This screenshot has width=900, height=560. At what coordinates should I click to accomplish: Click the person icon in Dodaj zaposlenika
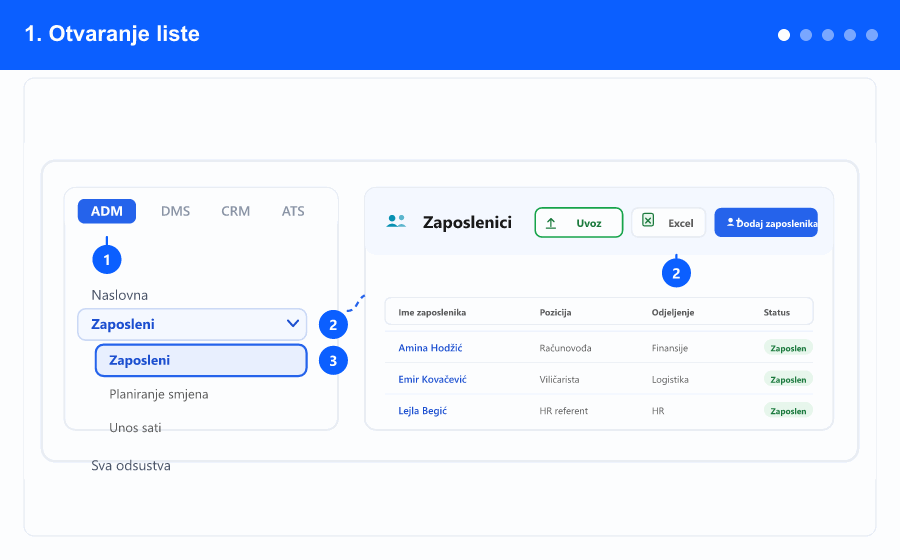coord(730,222)
